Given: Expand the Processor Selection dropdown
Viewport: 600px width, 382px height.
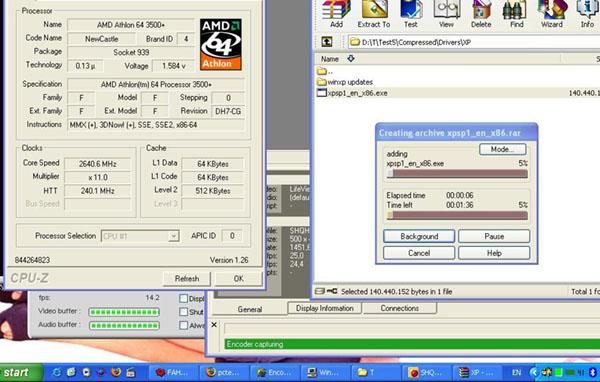Looking at the screenshot, I should [x=173, y=236].
